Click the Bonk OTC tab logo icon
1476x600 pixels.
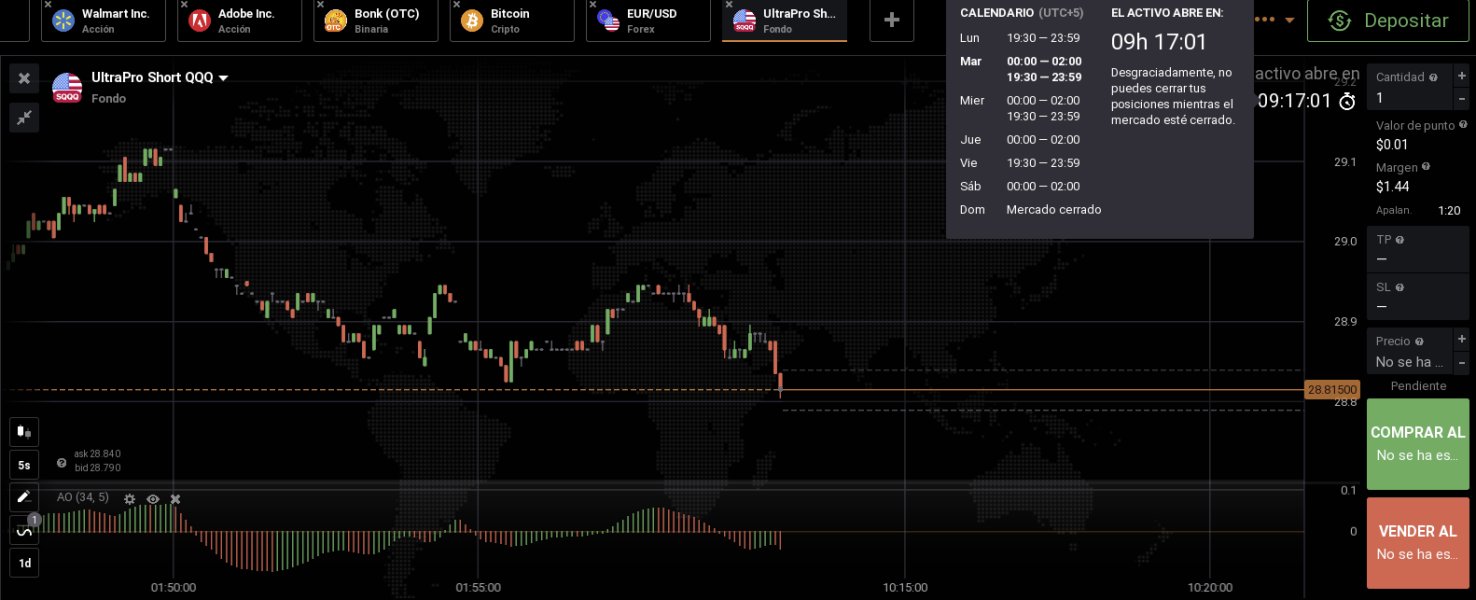pos(336,20)
